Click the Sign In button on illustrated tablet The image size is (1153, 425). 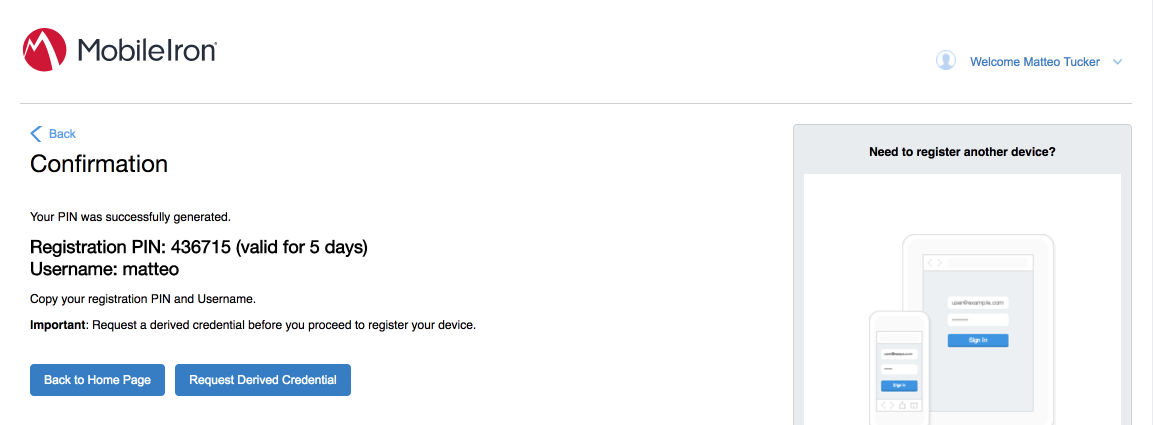point(978,340)
